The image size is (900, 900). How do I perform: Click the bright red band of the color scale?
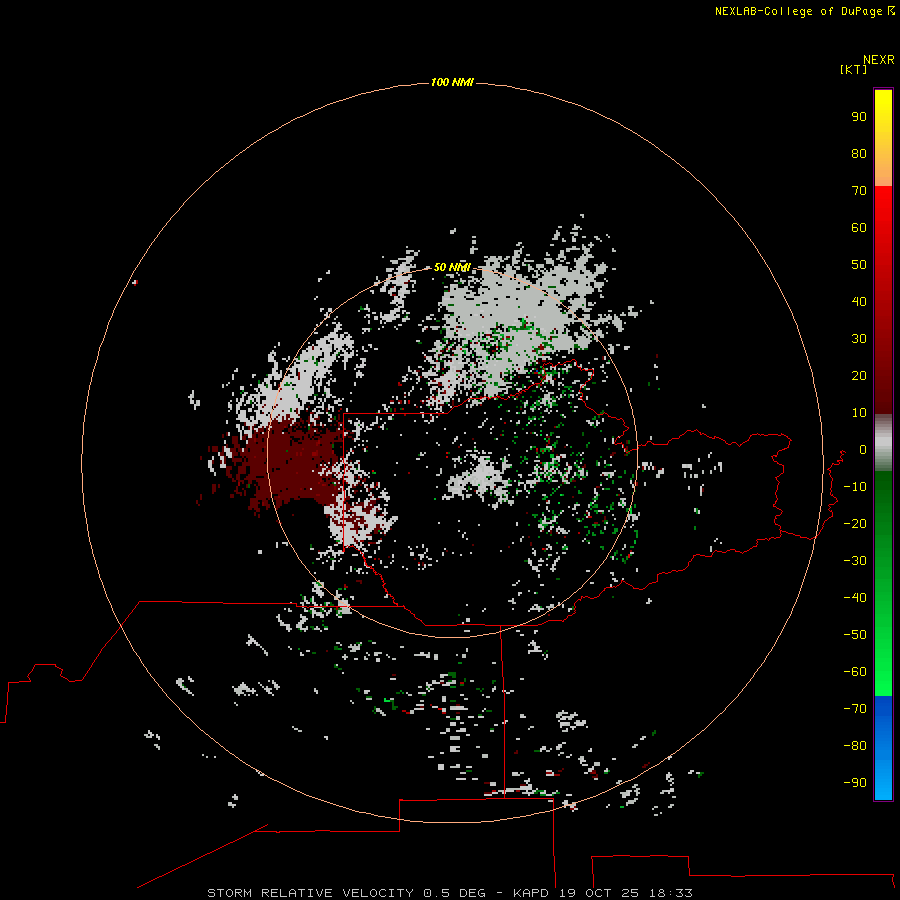[x=883, y=230]
